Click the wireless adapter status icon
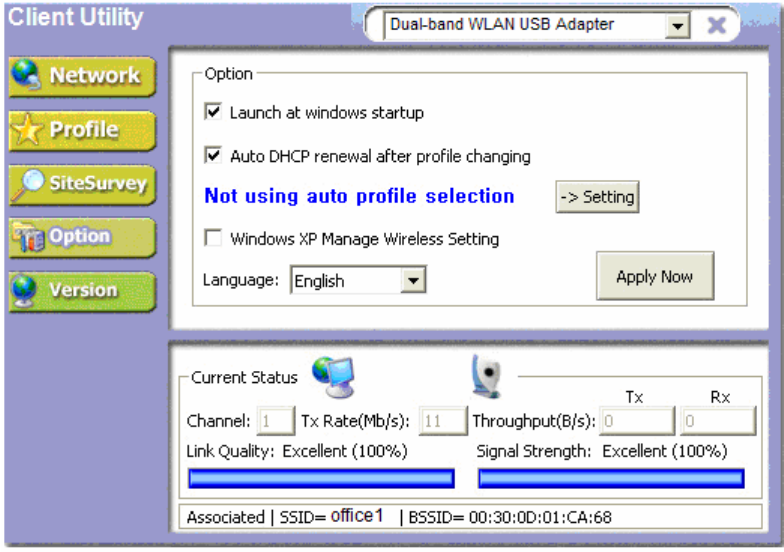 click(x=486, y=376)
